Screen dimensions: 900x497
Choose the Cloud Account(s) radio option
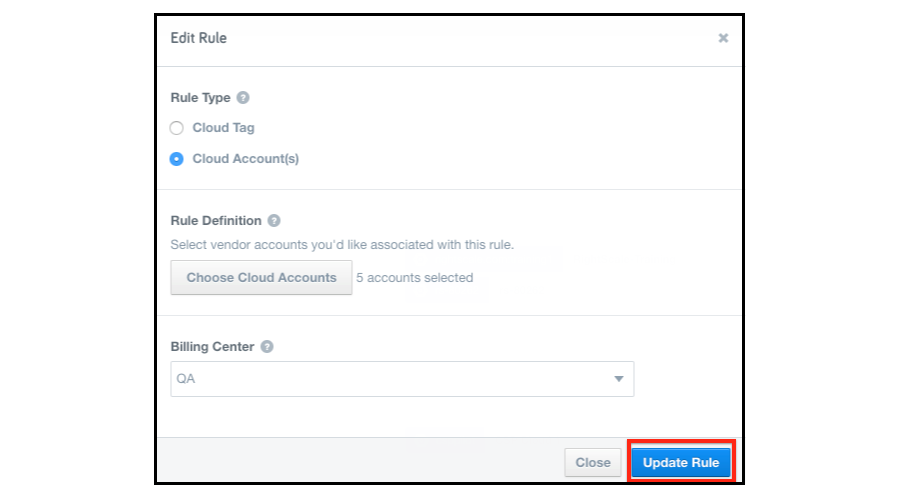[177, 159]
